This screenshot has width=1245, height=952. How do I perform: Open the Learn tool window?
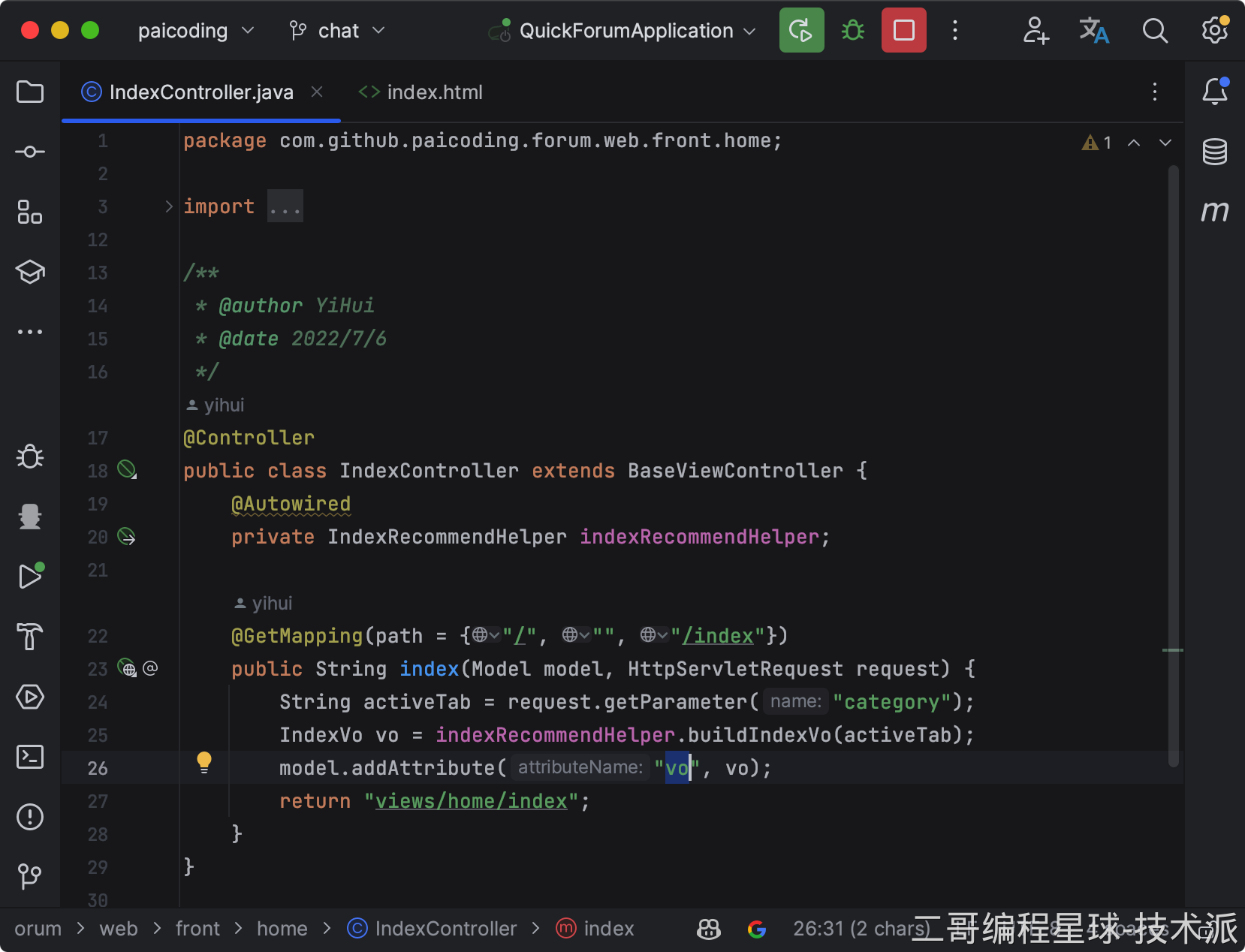(x=30, y=272)
